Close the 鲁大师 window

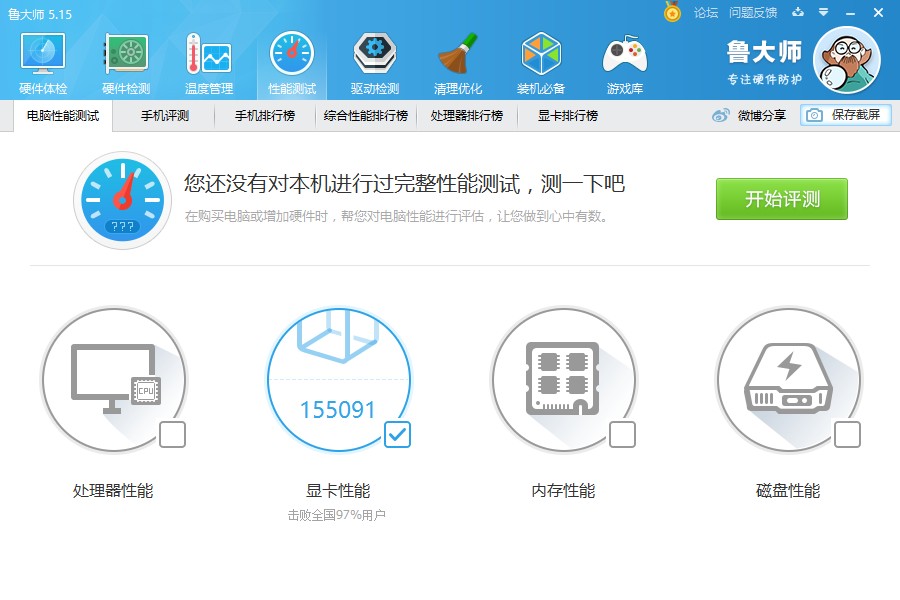[878, 13]
